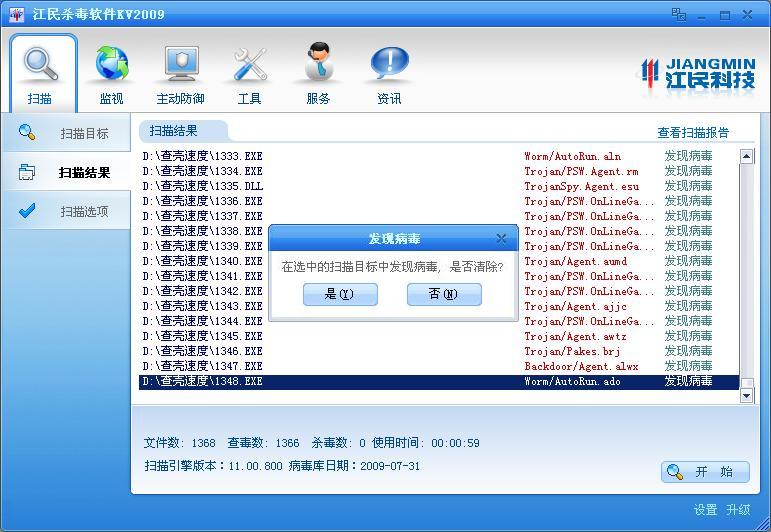The height and width of the screenshot is (532, 771).
Task: Open 设置 link at bottom
Action: (x=705, y=509)
